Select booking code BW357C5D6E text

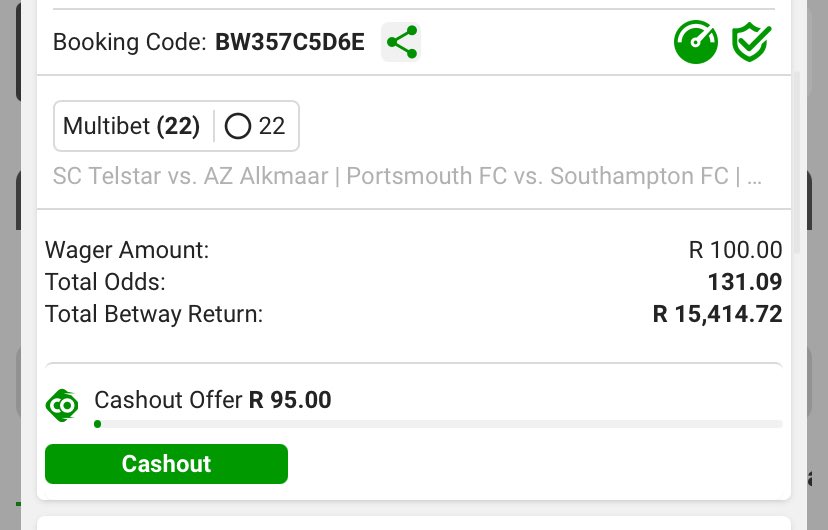click(x=290, y=43)
